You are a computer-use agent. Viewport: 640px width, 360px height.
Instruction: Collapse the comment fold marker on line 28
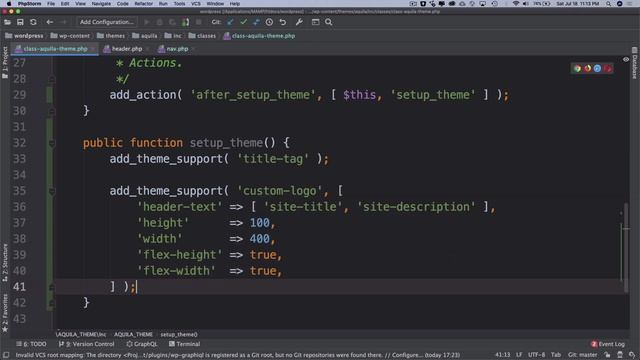[x=52, y=79]
